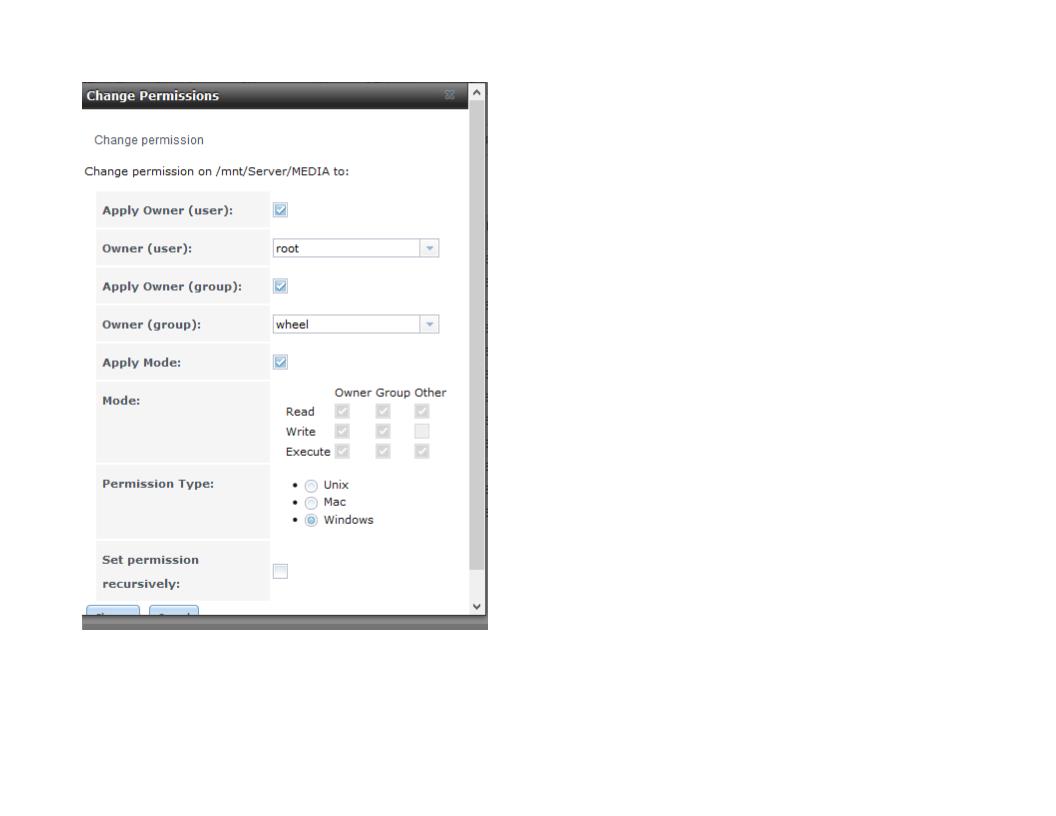Select the Unix permission type
The width and height of the screenshot is (1056, 816).
pyautogui.click(x=311, y=485)
